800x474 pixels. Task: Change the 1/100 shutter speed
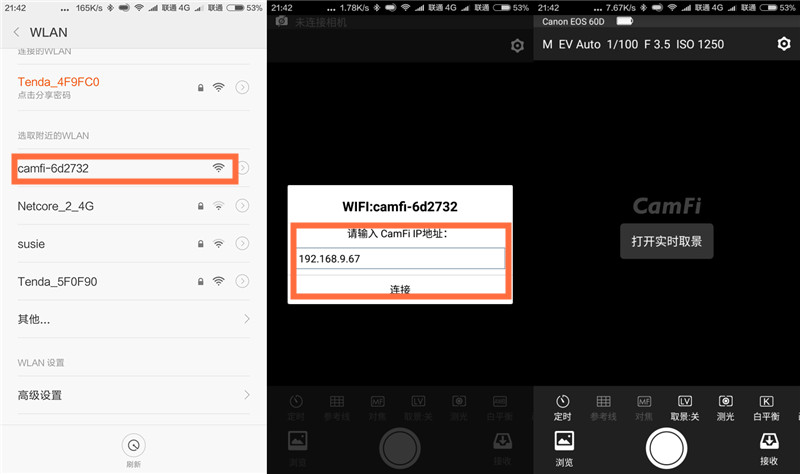(622, 44)
